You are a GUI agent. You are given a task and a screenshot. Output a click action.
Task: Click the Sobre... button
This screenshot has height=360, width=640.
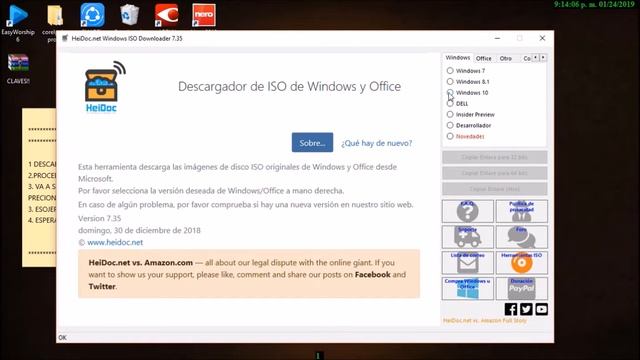[312, 142]
